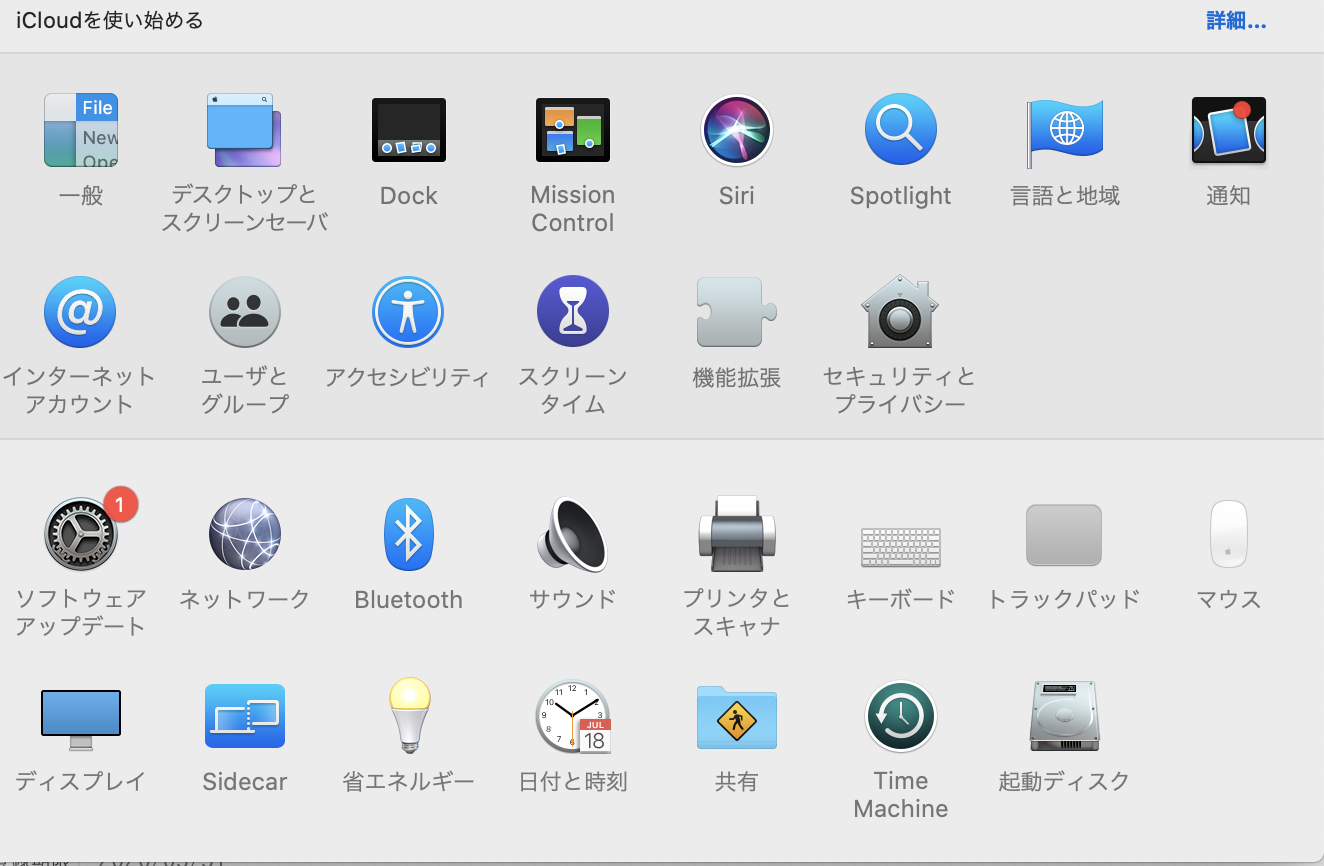Image resolution: width=1324 pixels, height=866 pixels.
Task: Open the Siri preferences icon
Action: (x=737, y=131)
